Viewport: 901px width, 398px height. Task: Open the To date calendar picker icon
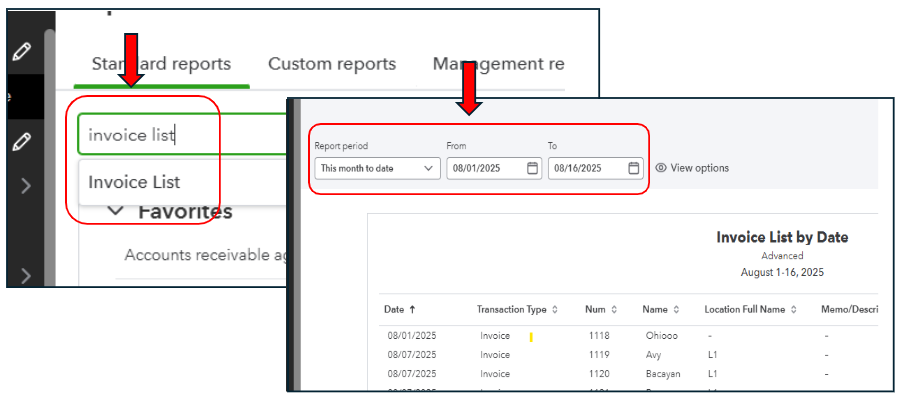coord(633,168)
